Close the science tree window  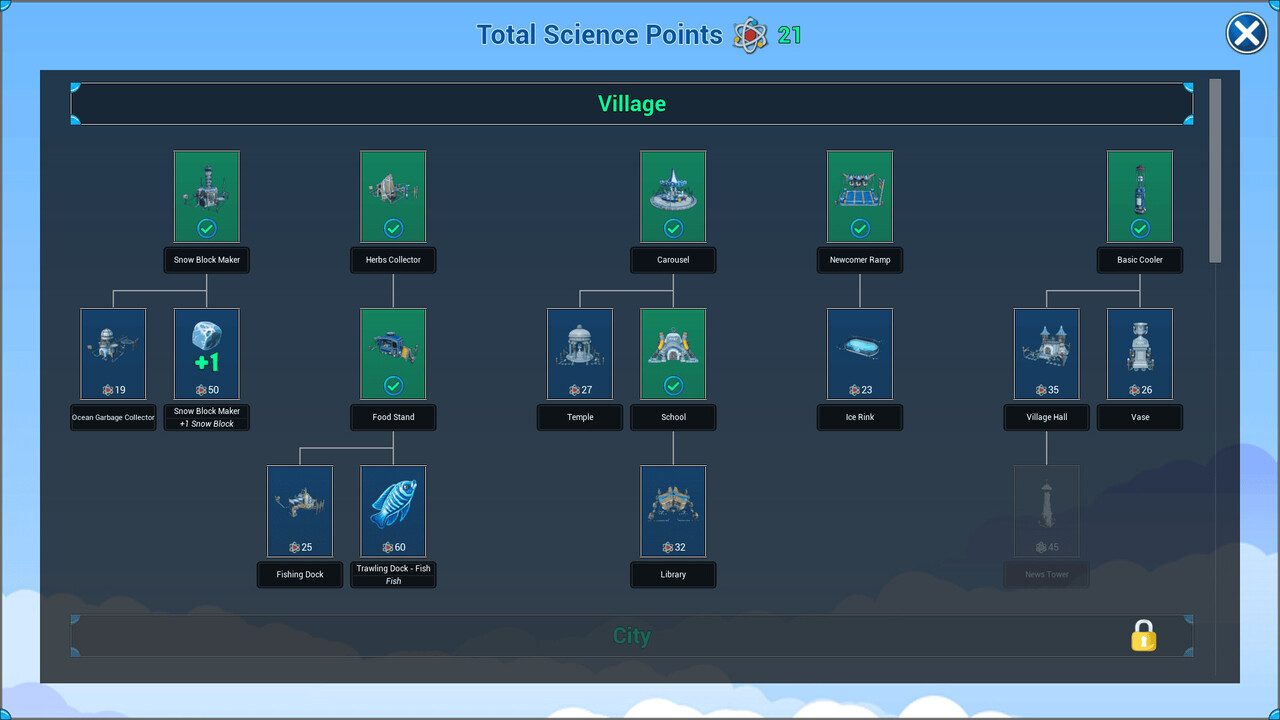(1246, 35)
